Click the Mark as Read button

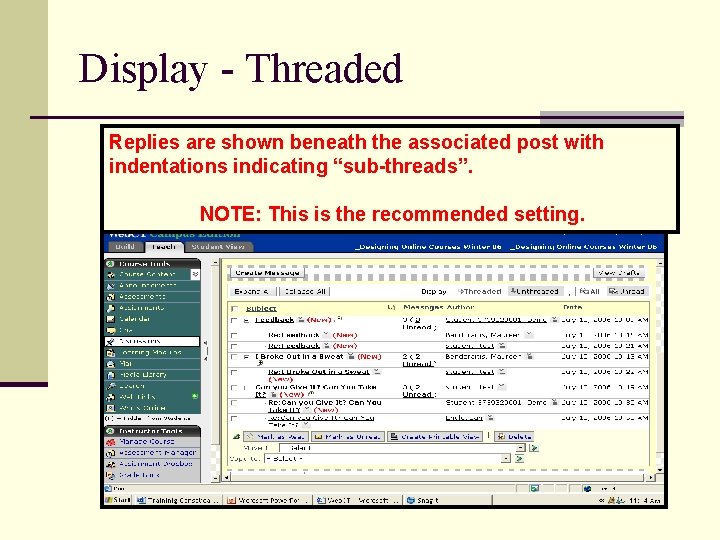[275, 437]
